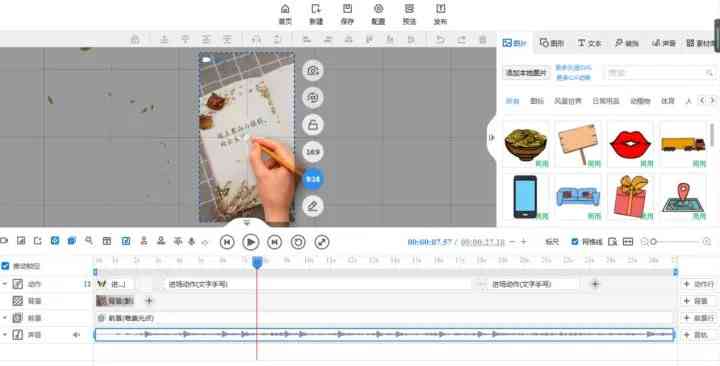
Task: Collapse the right asset panel side handle
Action: [491, 137]
